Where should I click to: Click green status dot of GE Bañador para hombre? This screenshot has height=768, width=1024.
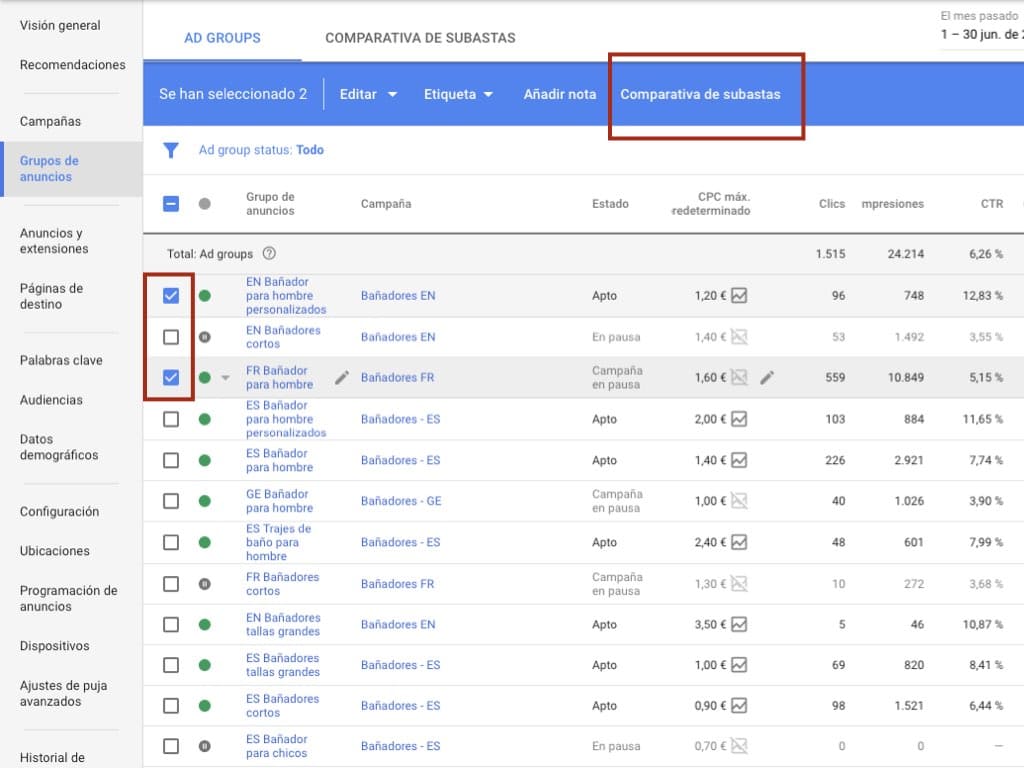point(205,501)
